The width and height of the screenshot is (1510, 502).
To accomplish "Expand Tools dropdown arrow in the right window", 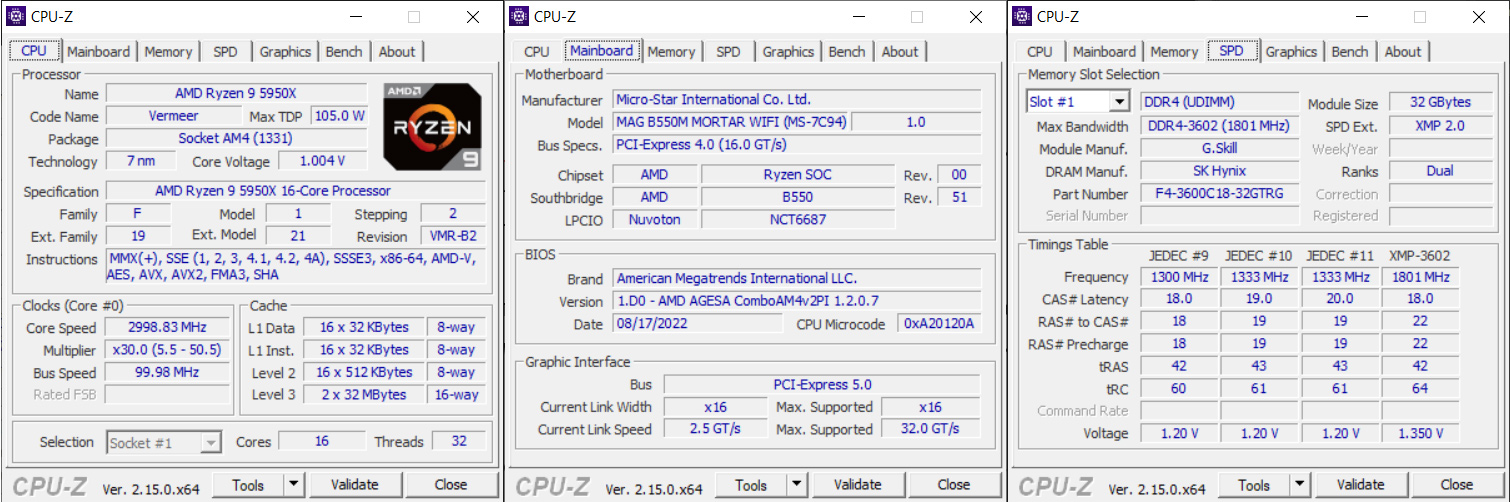I will click(1299, 485).
